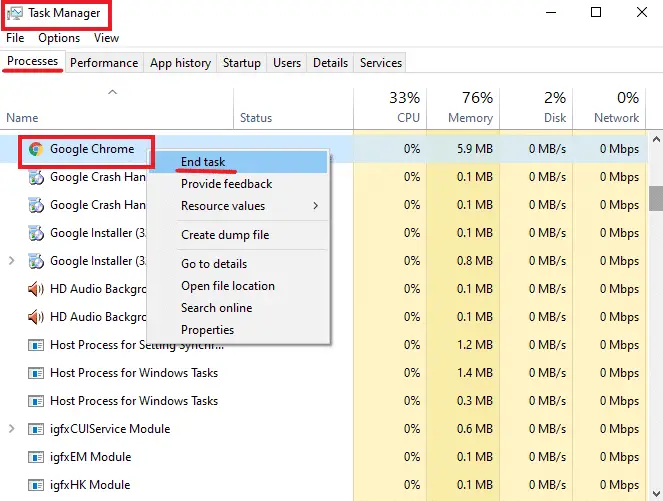Switch to the Performance tab
Viewport: 663px width, 501px height.
coord(104,63)
